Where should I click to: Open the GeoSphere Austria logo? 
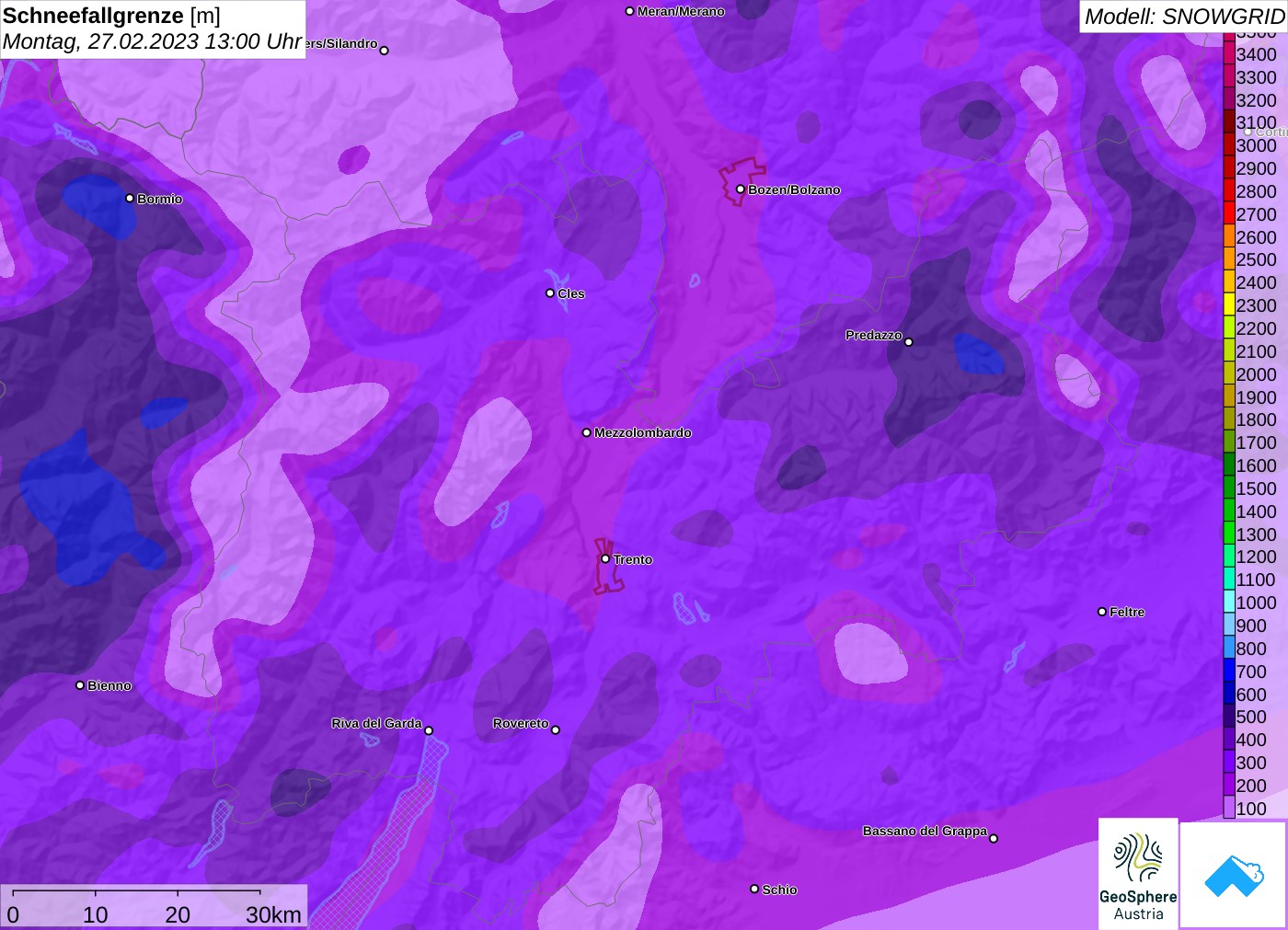(x=1138, y=873)
